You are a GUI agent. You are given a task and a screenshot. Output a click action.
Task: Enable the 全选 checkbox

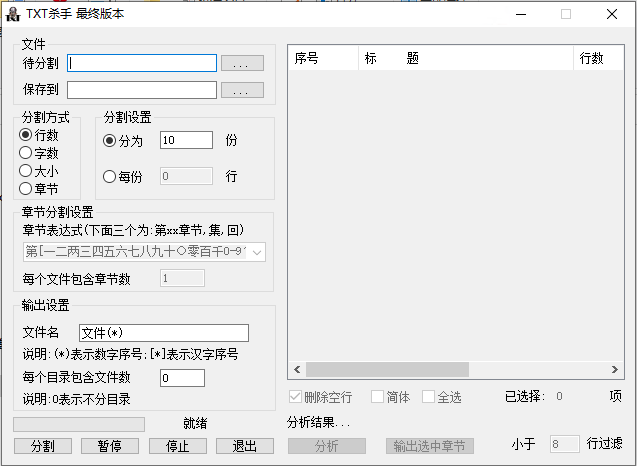pos(429,397)
